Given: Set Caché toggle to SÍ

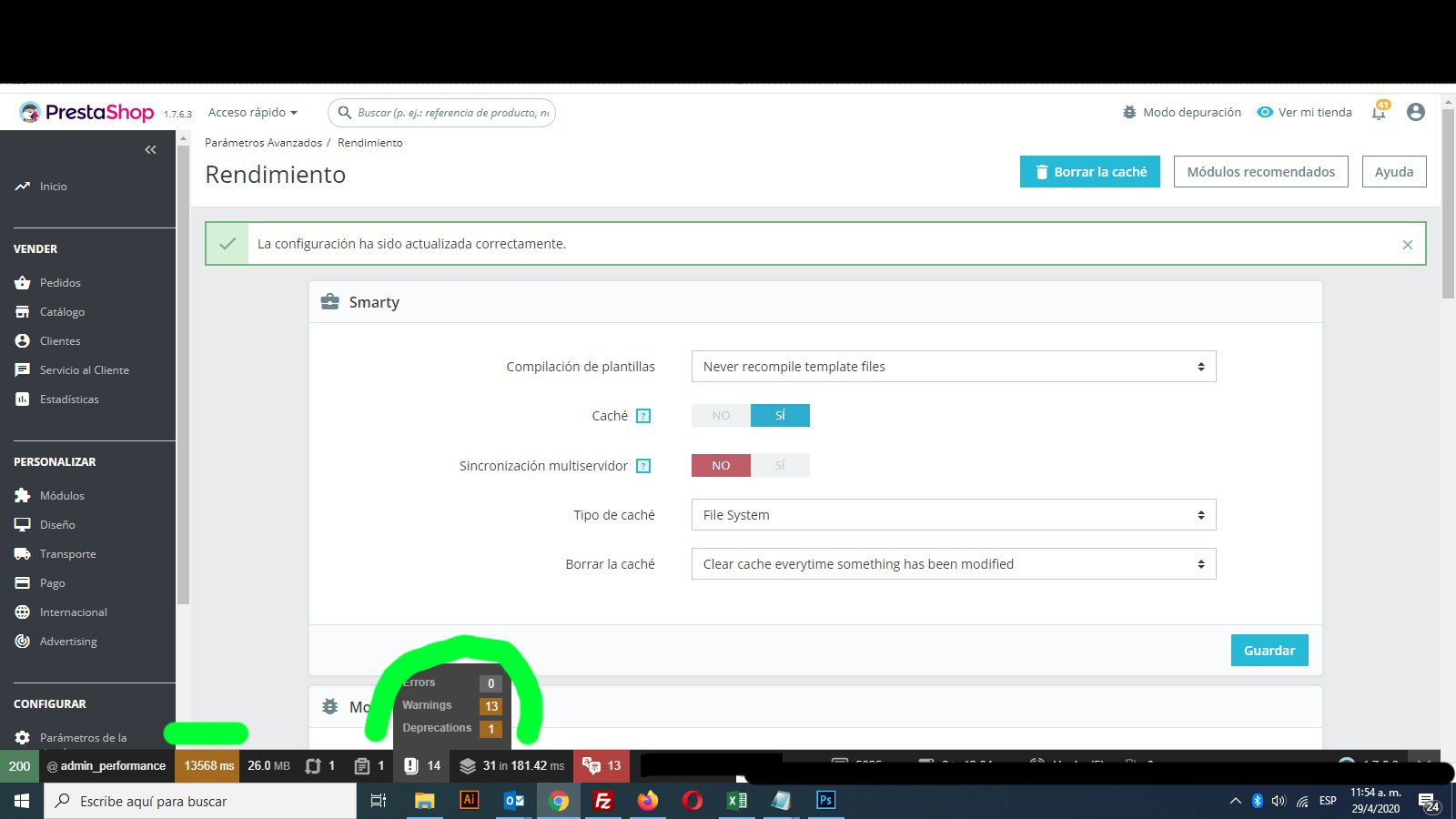Looking at the screenshot, I should 780,416.
